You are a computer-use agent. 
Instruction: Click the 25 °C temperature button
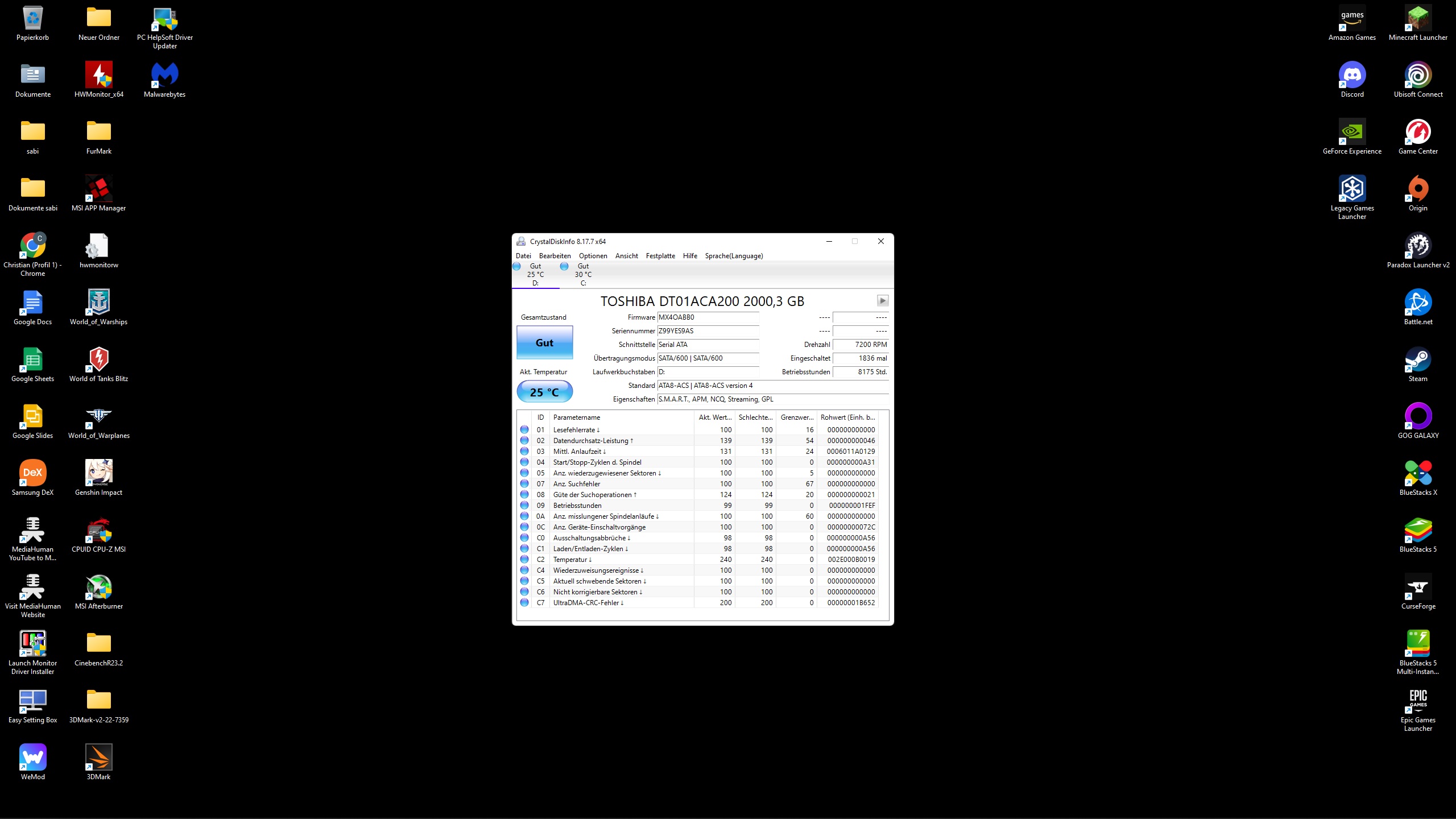[544, 392]
